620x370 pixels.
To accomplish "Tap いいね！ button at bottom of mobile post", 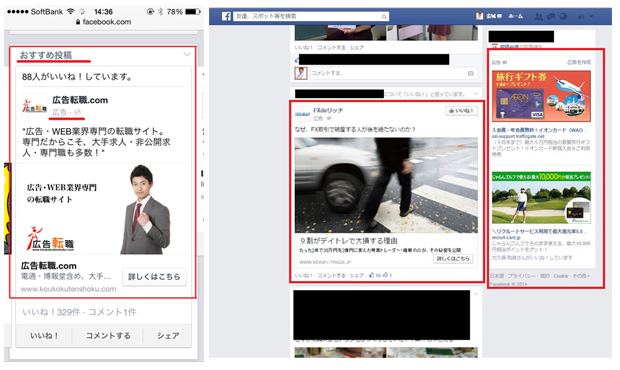I will [x=44, y=336].
